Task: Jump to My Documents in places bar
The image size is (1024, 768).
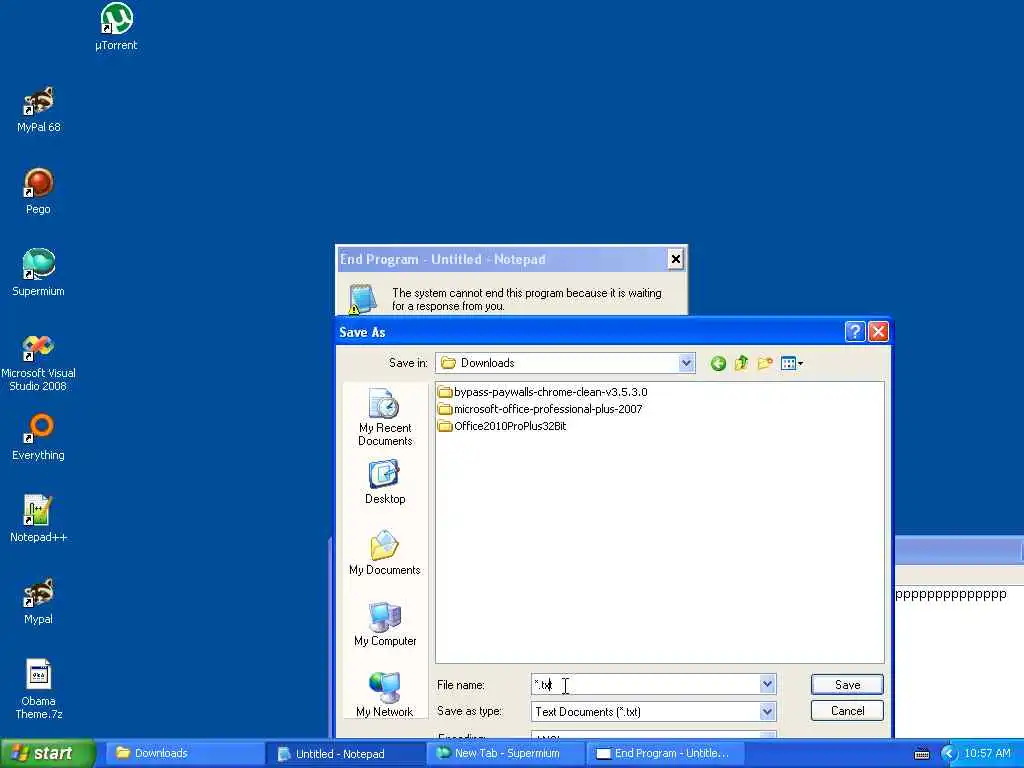Action: [x=385, y=553]
